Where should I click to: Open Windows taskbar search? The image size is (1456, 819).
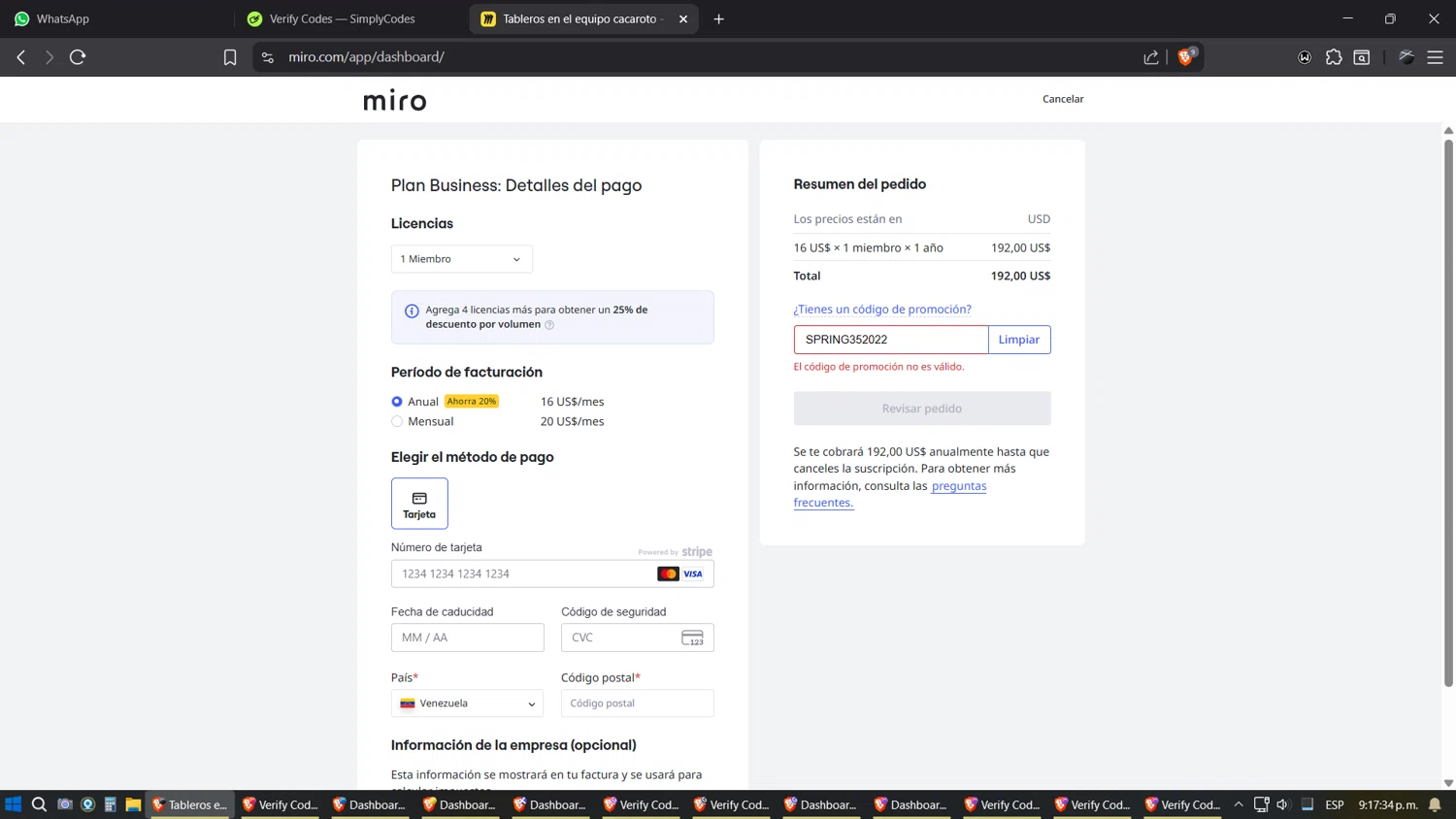pos(39,804)
